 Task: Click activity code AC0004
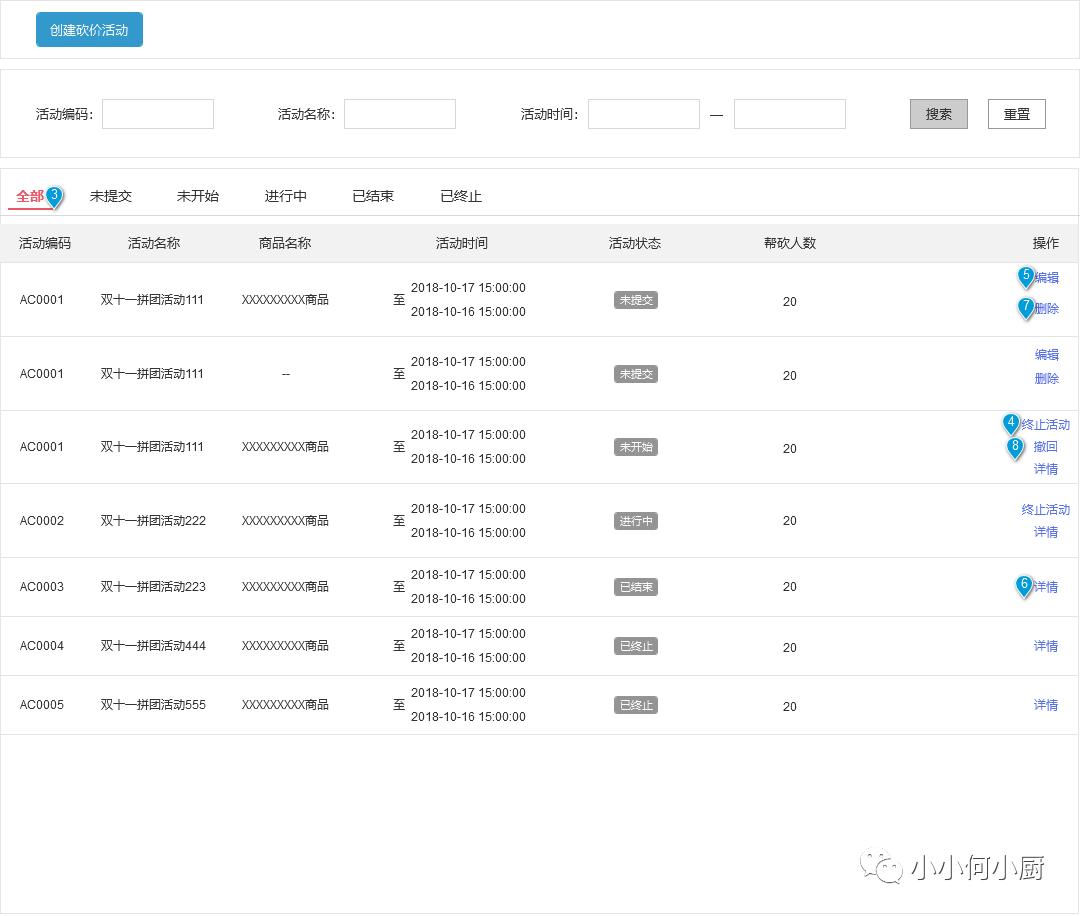(41, 646)
